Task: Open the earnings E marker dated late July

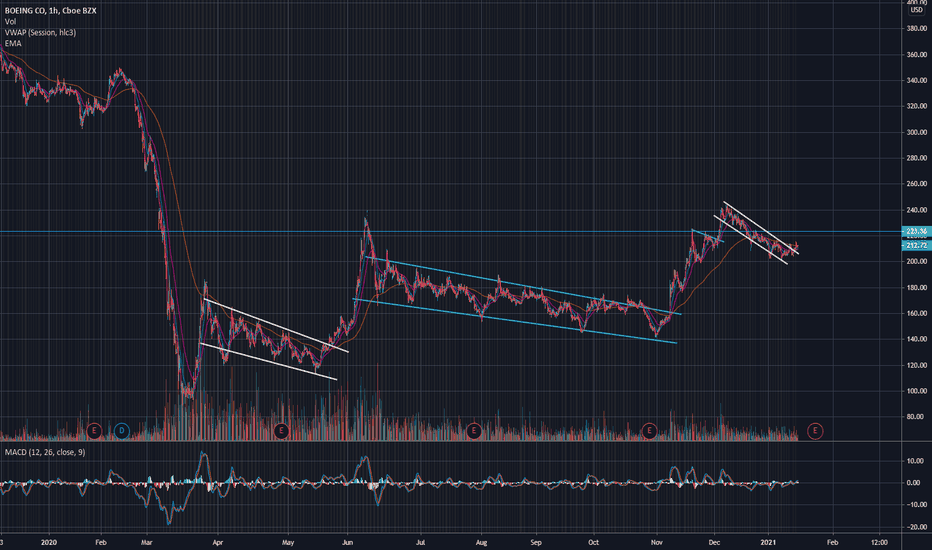Action: [474, 430]
